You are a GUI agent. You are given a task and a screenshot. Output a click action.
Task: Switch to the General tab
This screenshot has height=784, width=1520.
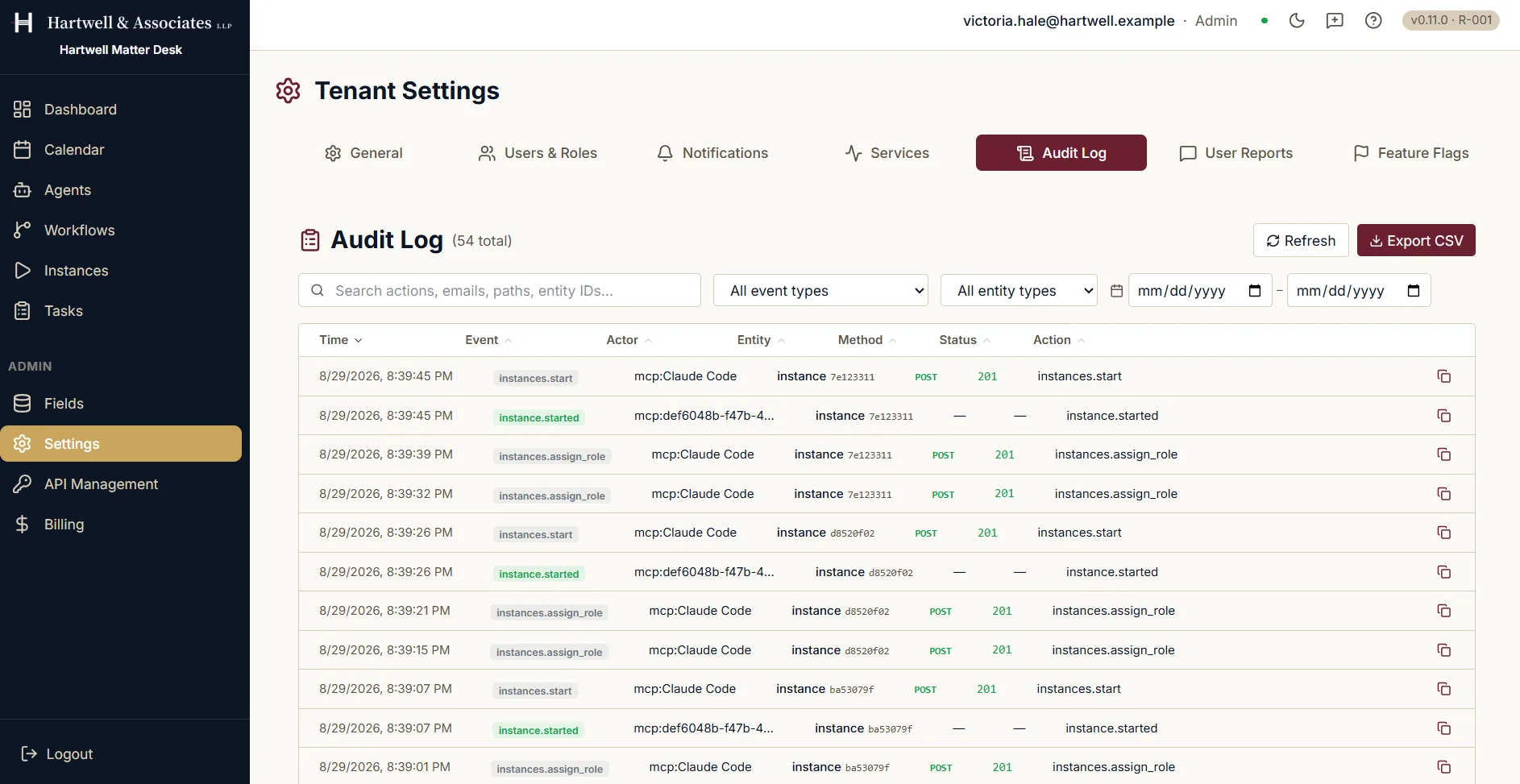tap(363, 153)
